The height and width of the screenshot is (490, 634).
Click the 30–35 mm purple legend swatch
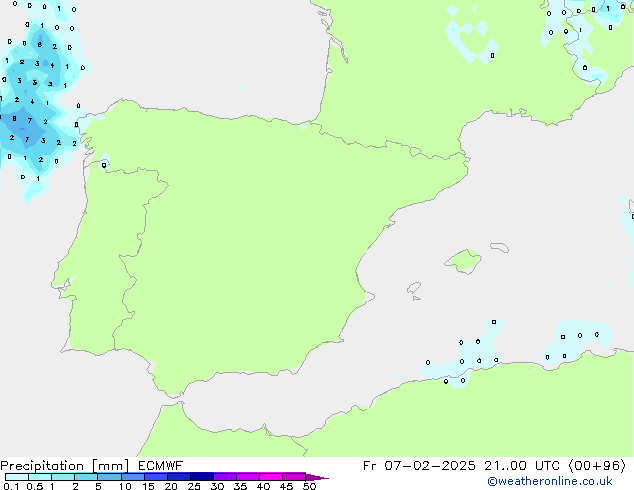pos(225,477)
